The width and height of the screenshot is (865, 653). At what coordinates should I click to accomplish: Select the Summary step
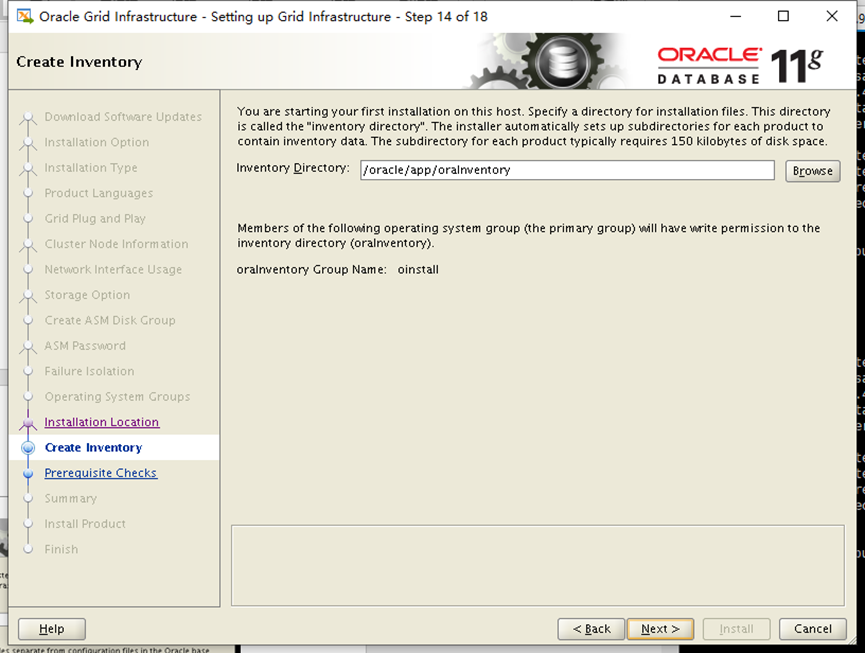pyautogui.click(x=71, y=498)
